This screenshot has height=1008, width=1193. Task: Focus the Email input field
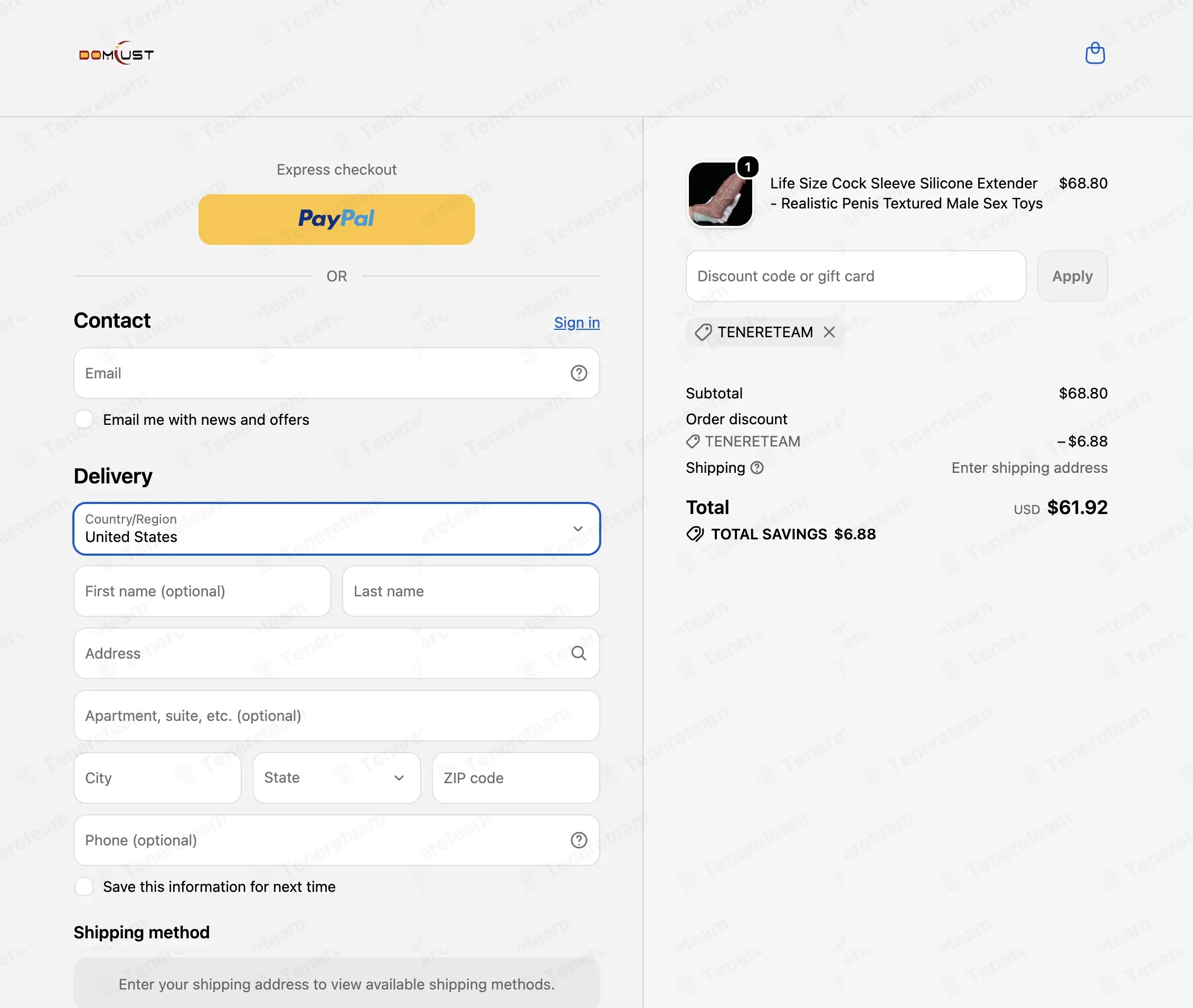pos(337,373)
